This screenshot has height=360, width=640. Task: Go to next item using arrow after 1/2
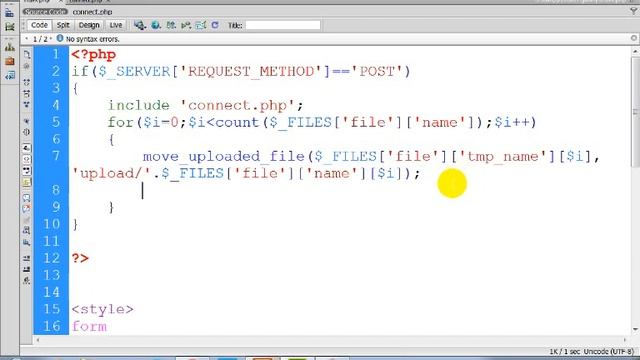(51, 39)
